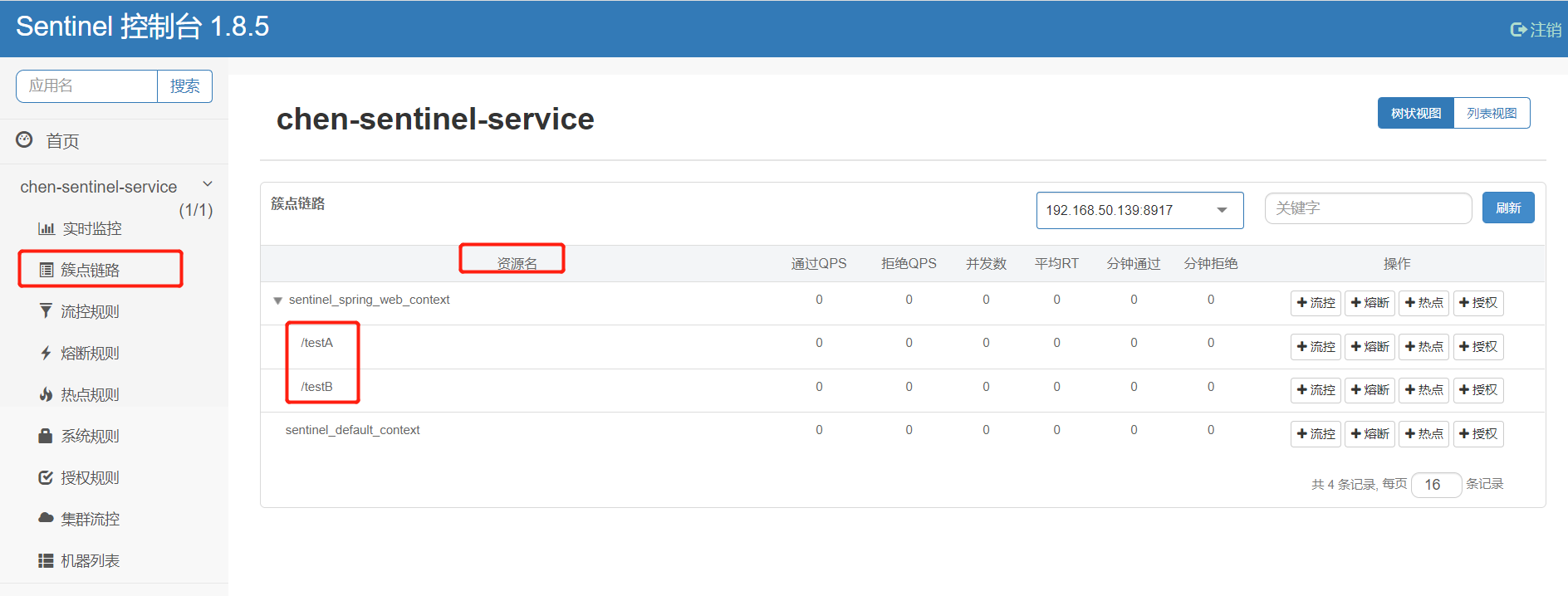The height and width of the screenshot is (596, 1568).
Task: Add 熔断 rule for sentinel_default_context
Action: [1370, 434]
